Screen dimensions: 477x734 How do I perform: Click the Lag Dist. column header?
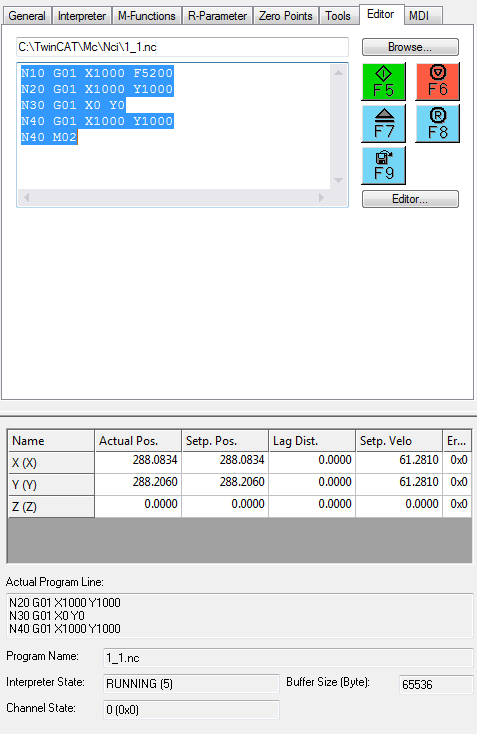pyautogui.click(x=312, y=441)
